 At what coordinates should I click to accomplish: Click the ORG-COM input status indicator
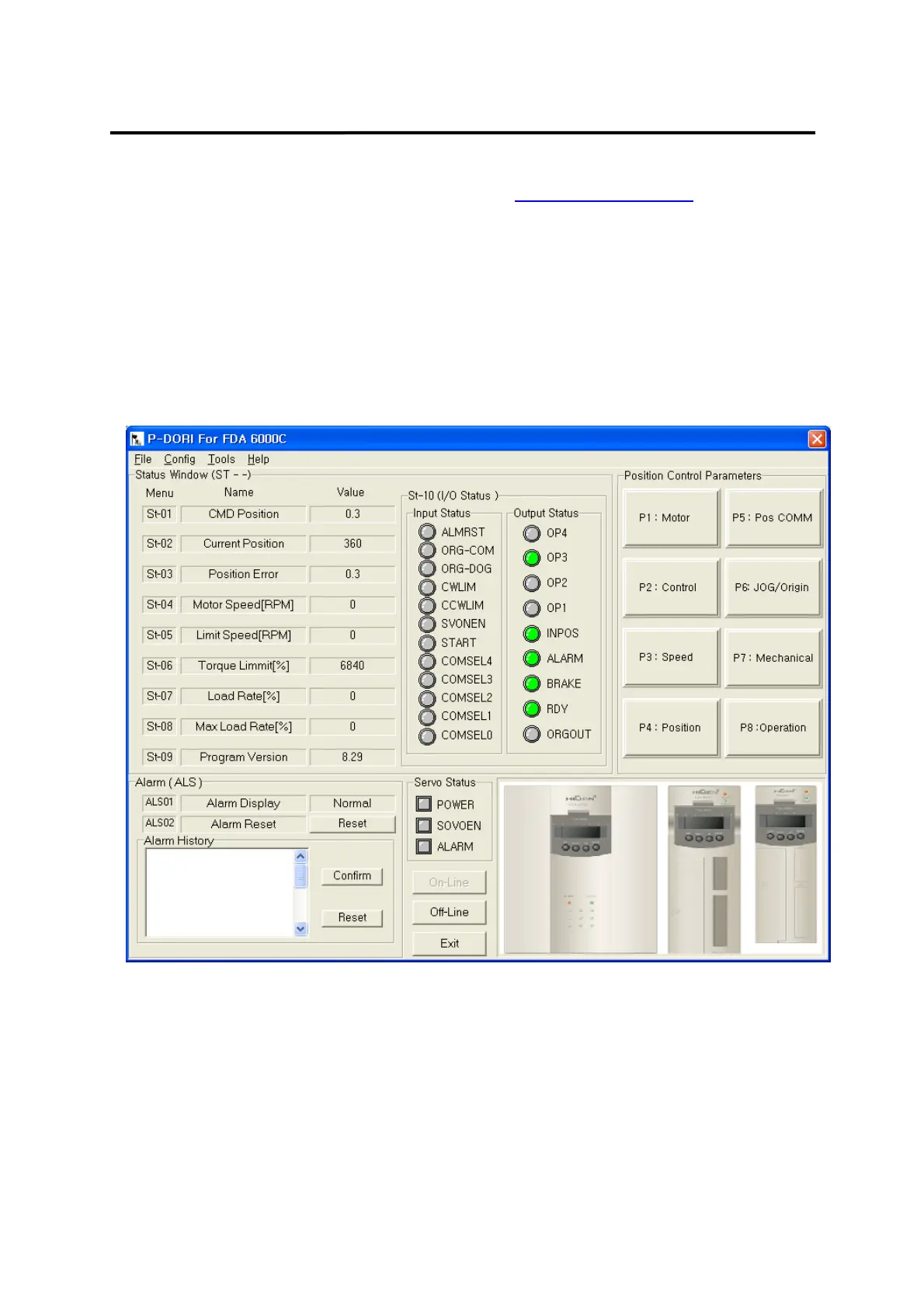pyautogui.click(x=427, y=550)
